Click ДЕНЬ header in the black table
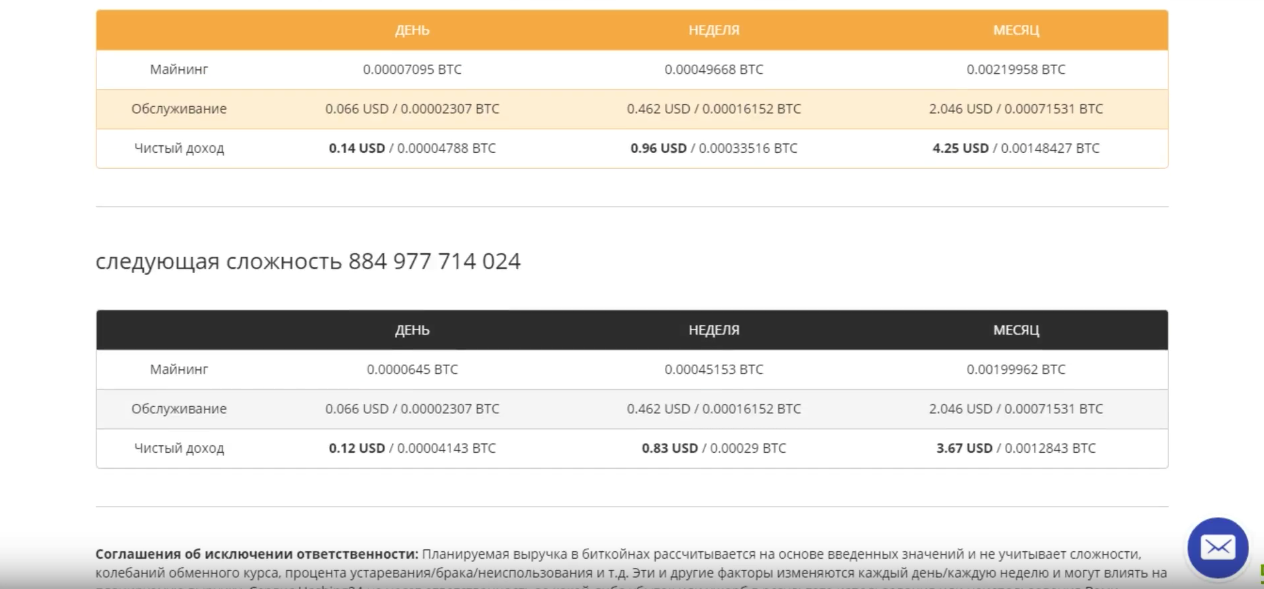This screenshot has width=1264, height=589. pyautogui.click(x=412, y=330)
